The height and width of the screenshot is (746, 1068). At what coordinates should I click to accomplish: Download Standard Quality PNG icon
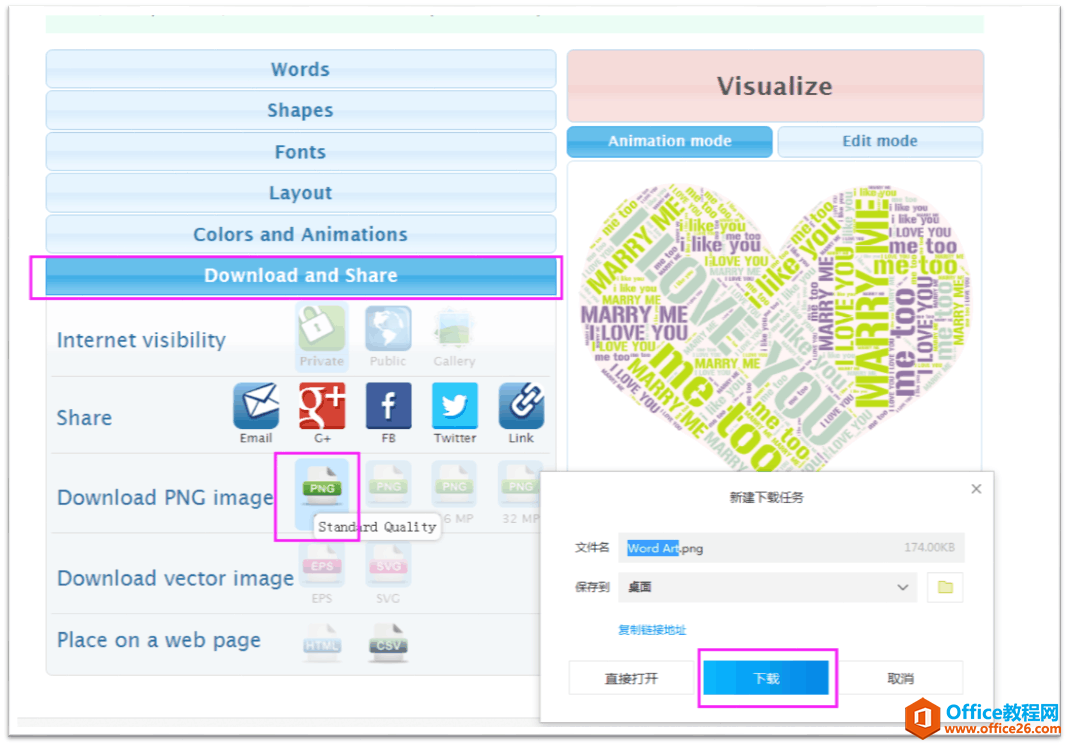pos(322,486)
